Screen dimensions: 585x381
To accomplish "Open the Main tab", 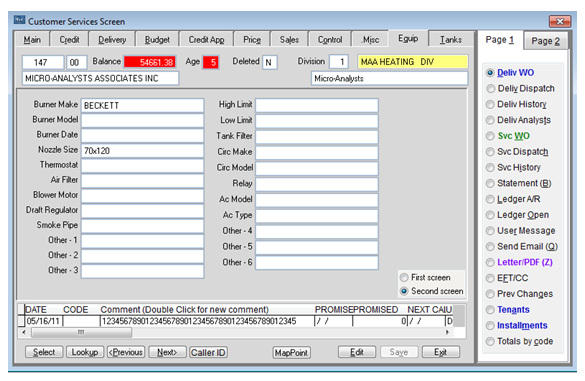I will pyautogui.click(x=32, y=40).
